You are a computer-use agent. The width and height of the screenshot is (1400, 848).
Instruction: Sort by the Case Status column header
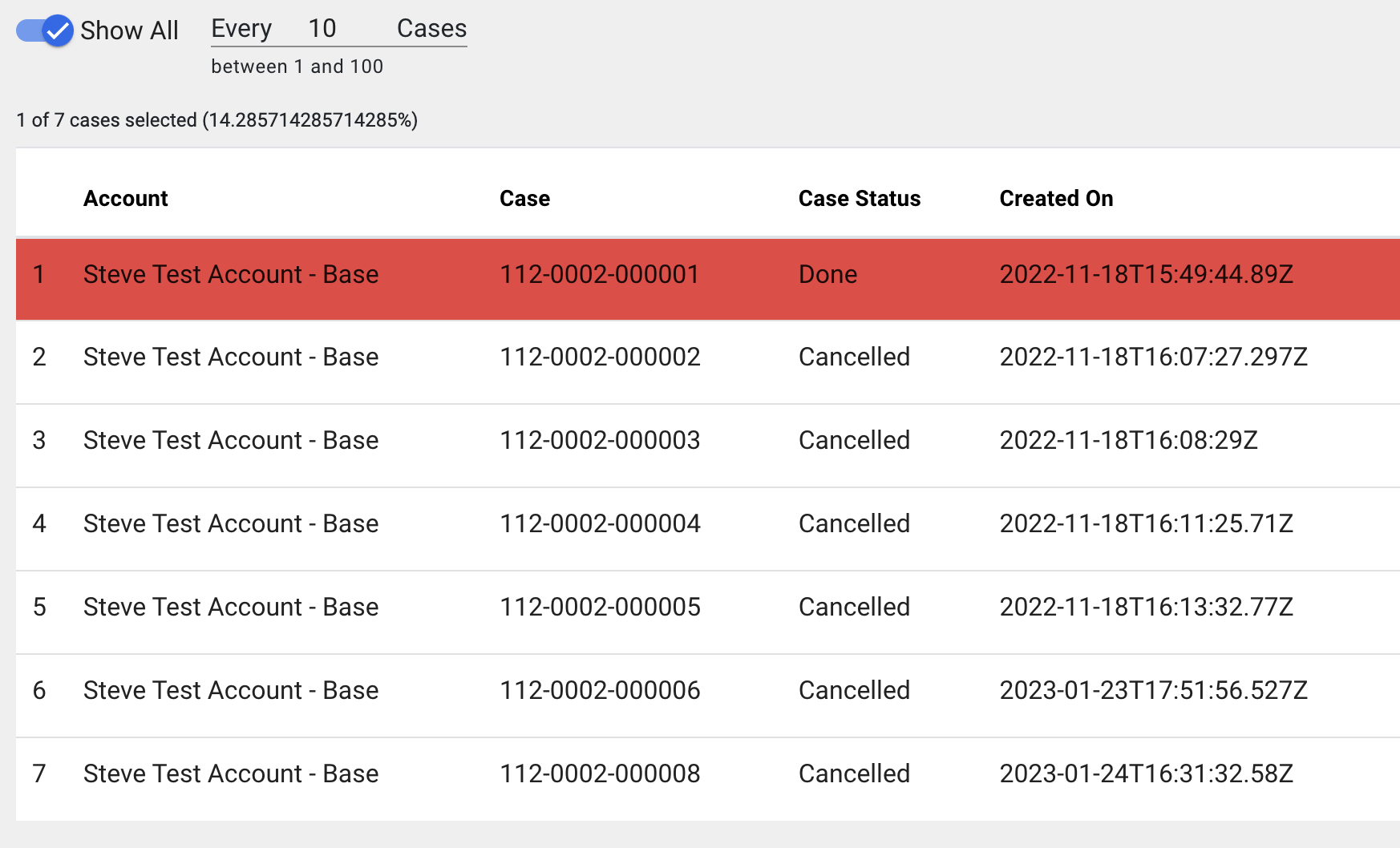click(860, 198)
